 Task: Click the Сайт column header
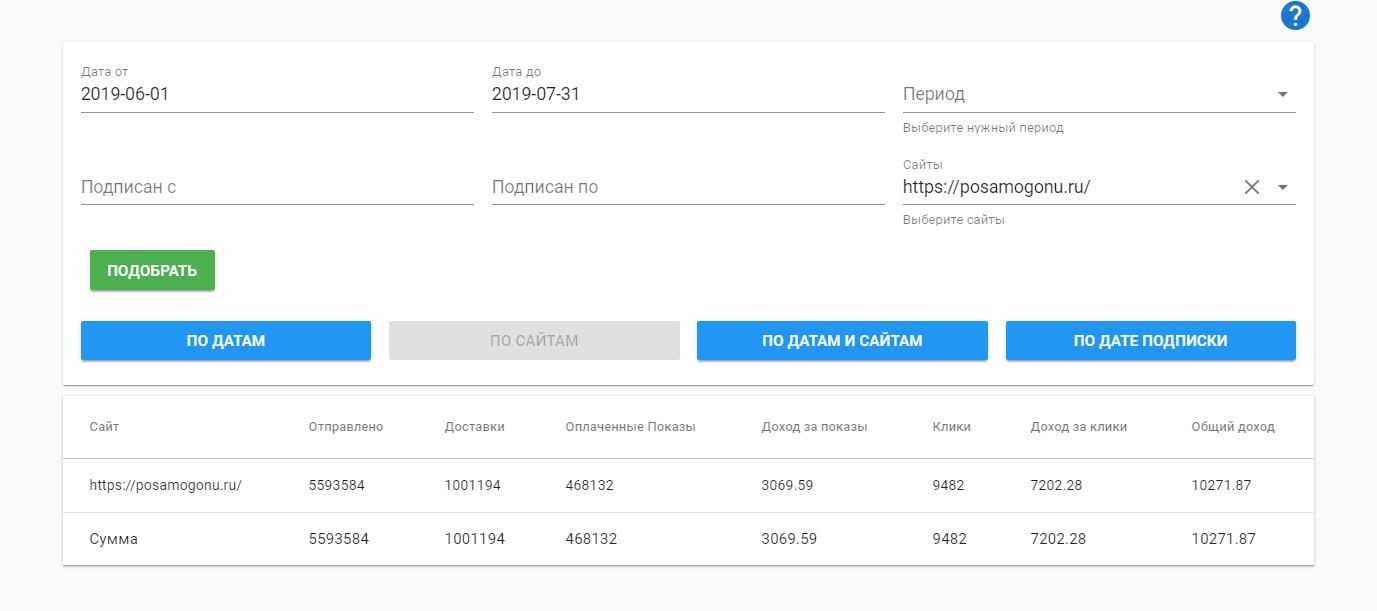[104, 427]
